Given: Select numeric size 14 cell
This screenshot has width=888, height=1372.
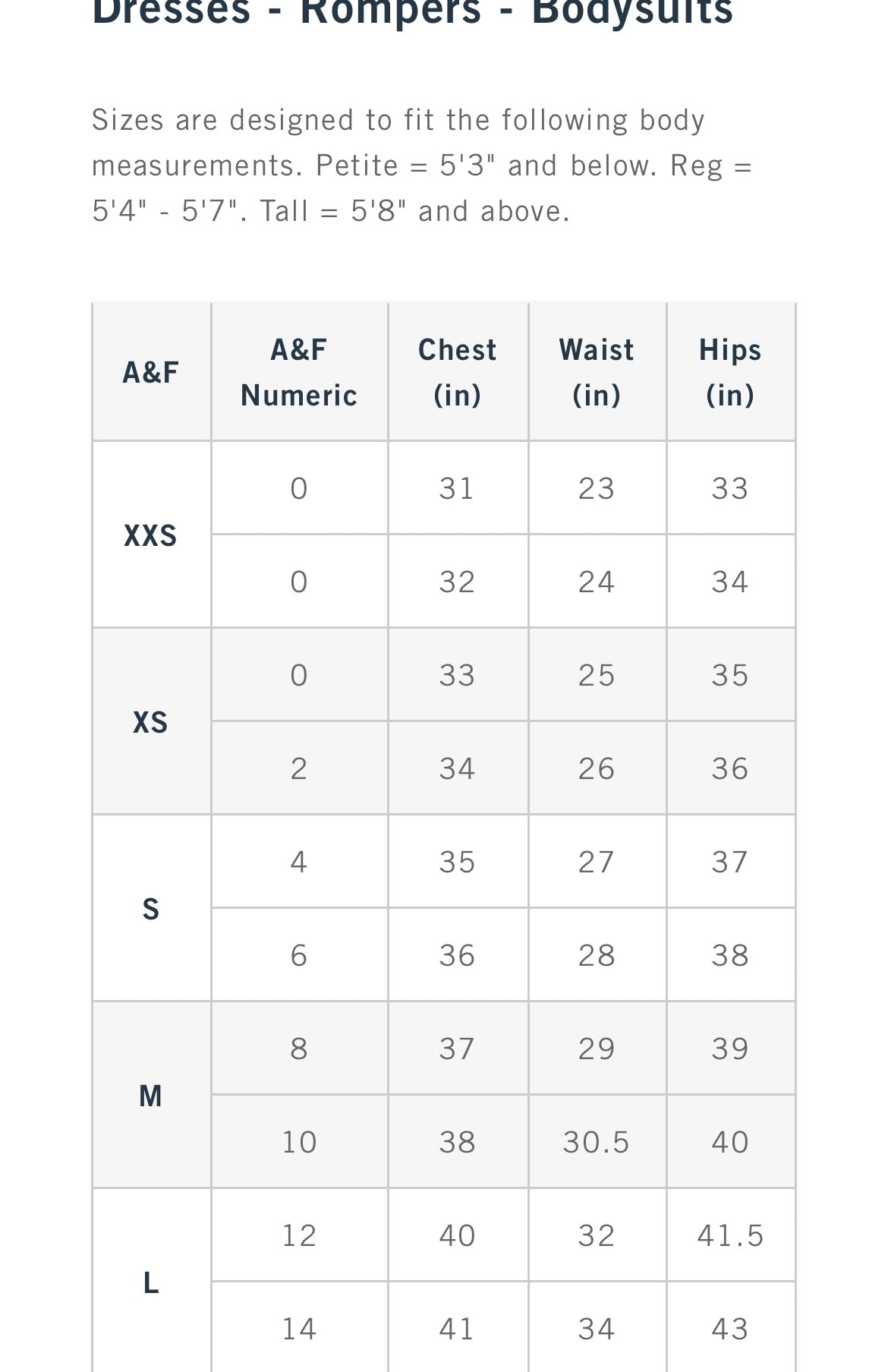Looking at the screenshot, I should (x=299, y=1329).
